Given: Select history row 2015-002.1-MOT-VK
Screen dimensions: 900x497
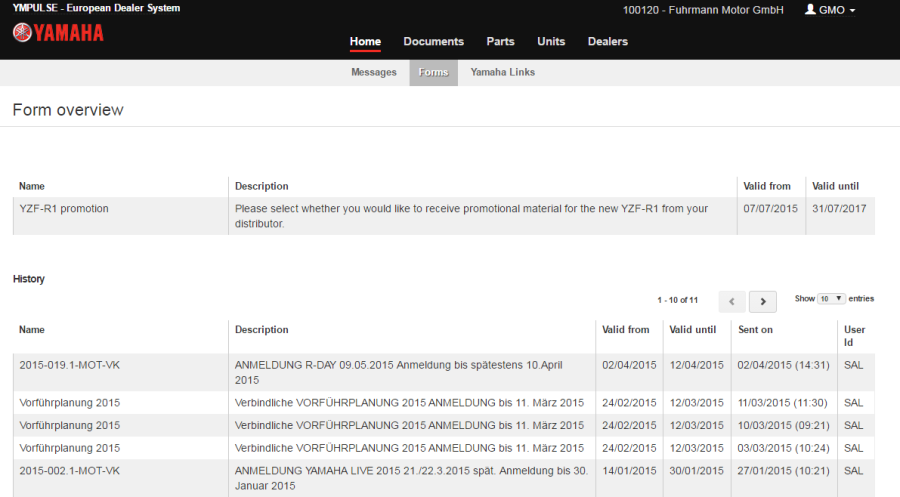Looking at the screenshot, I should [444, 478].
